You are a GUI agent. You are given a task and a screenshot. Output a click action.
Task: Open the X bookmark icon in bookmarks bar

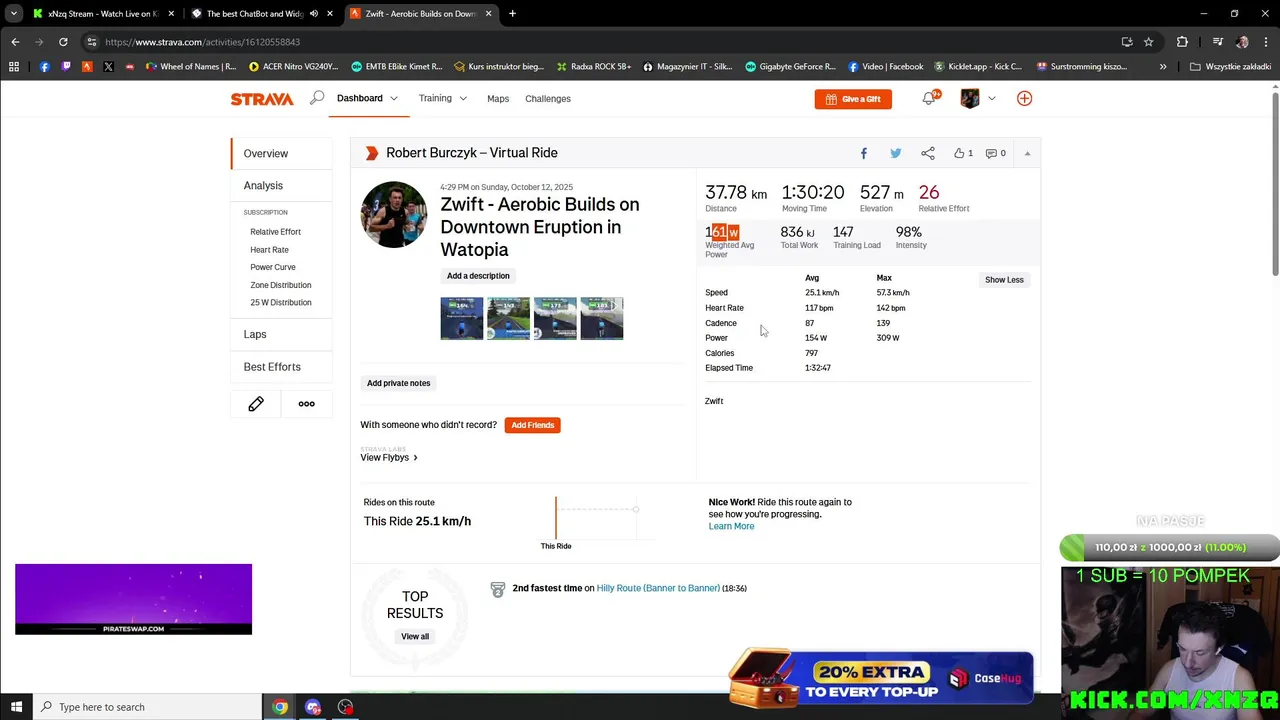(108, 67)
